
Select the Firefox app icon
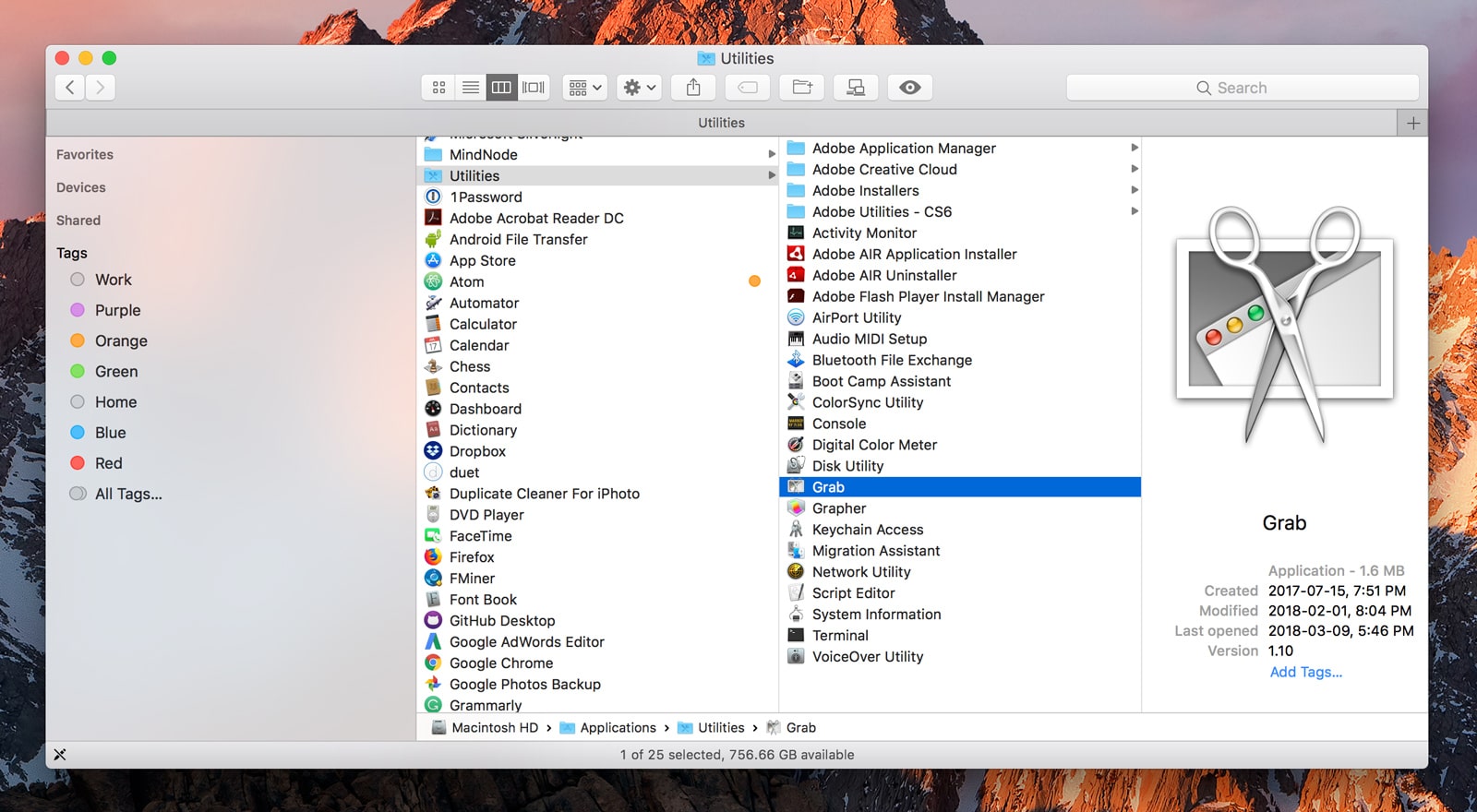433,557
